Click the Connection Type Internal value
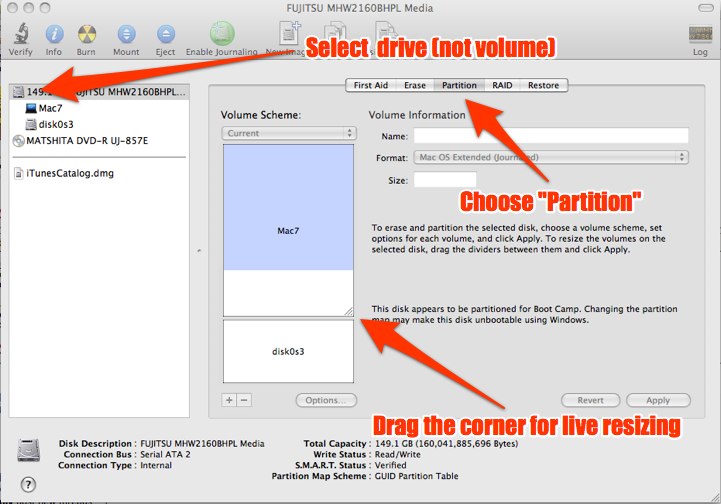The image size is (721, 504). [156, 465]
